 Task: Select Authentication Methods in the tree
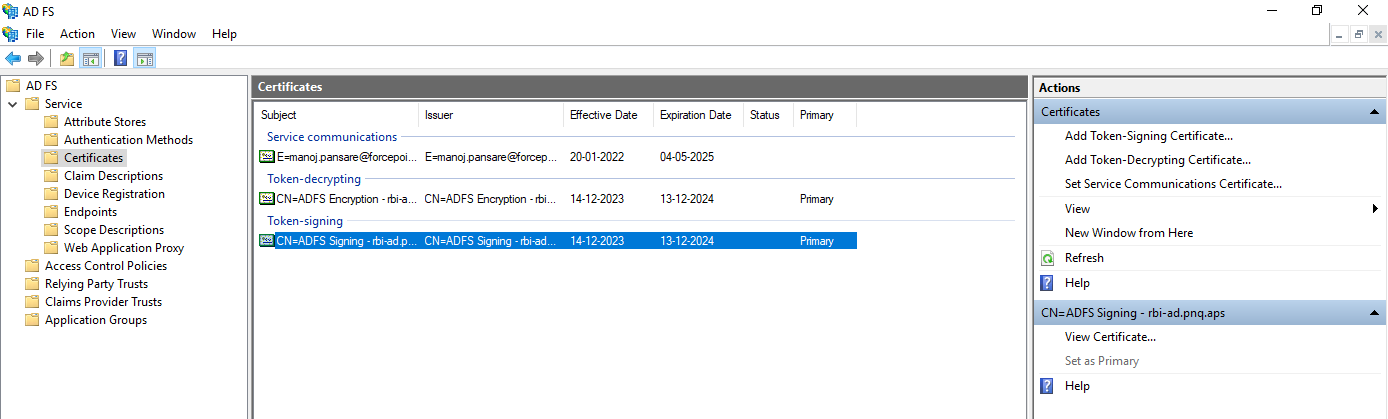[128, 140]
